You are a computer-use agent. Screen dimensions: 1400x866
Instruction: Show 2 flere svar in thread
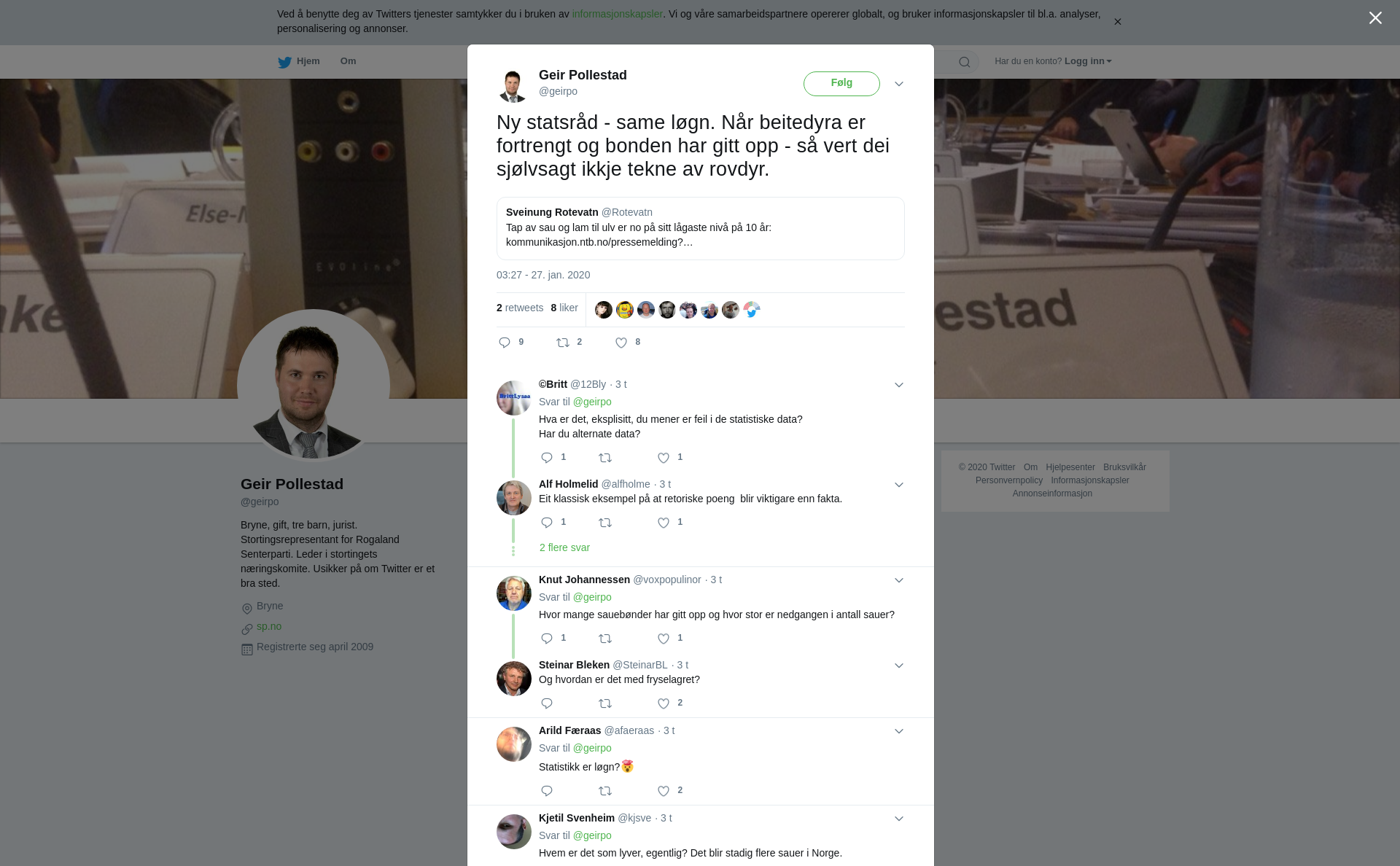[564, 547]
